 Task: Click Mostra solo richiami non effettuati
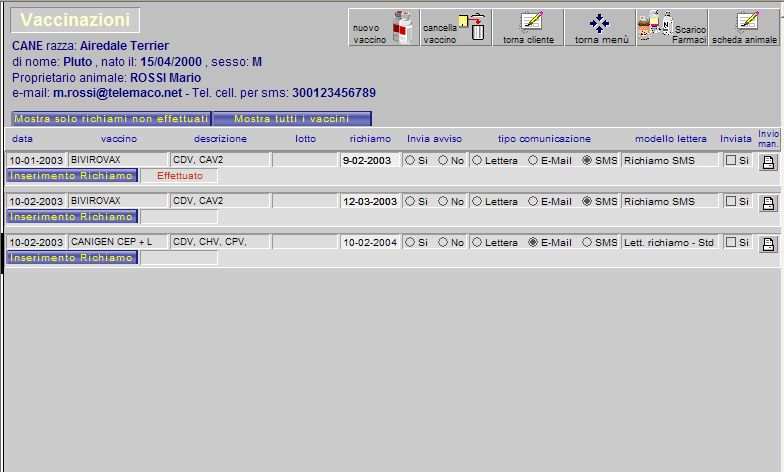[111, 118]
